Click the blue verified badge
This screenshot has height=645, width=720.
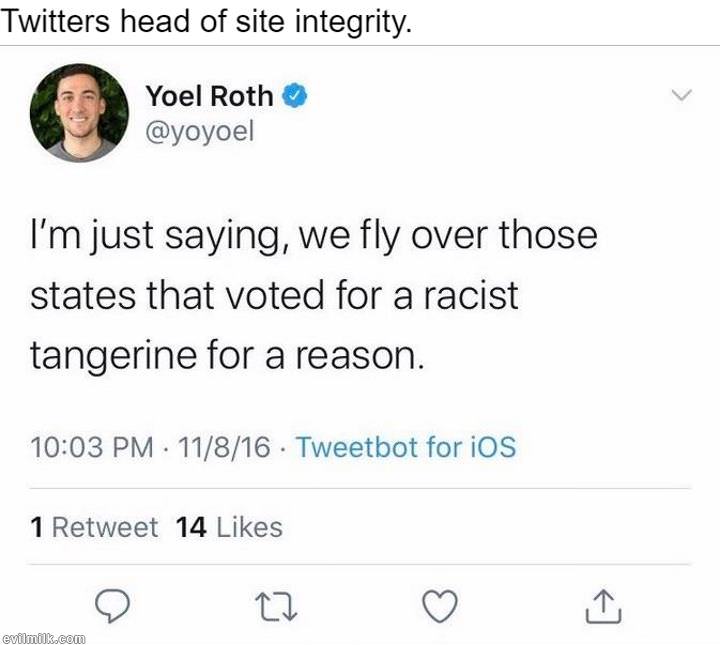click(293, 96)
